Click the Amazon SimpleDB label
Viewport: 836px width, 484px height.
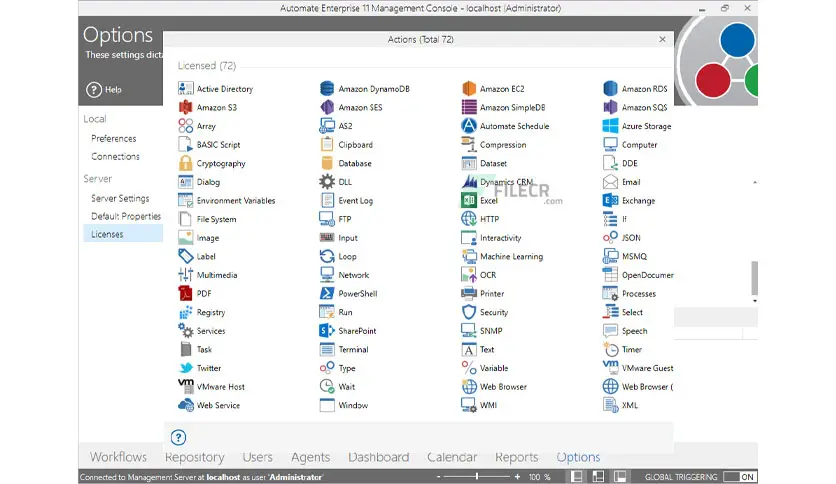click(512, 107)
